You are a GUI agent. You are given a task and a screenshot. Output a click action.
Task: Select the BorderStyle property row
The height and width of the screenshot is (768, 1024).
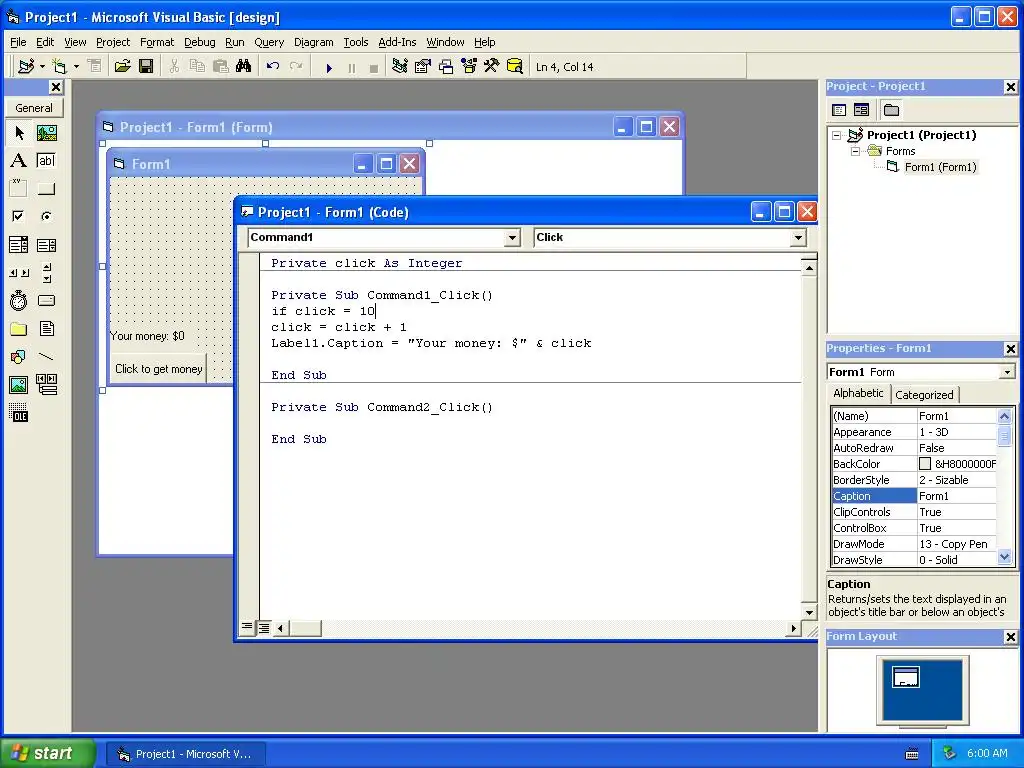[x=914, y=480]
